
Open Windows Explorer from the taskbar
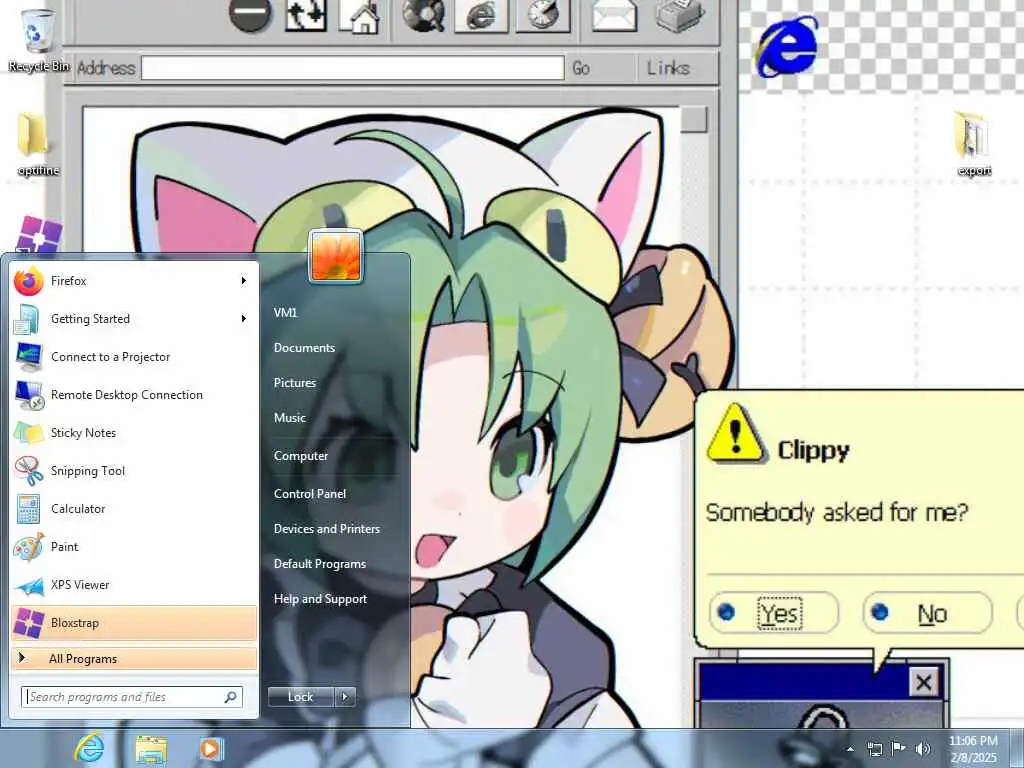coord(152,749)
